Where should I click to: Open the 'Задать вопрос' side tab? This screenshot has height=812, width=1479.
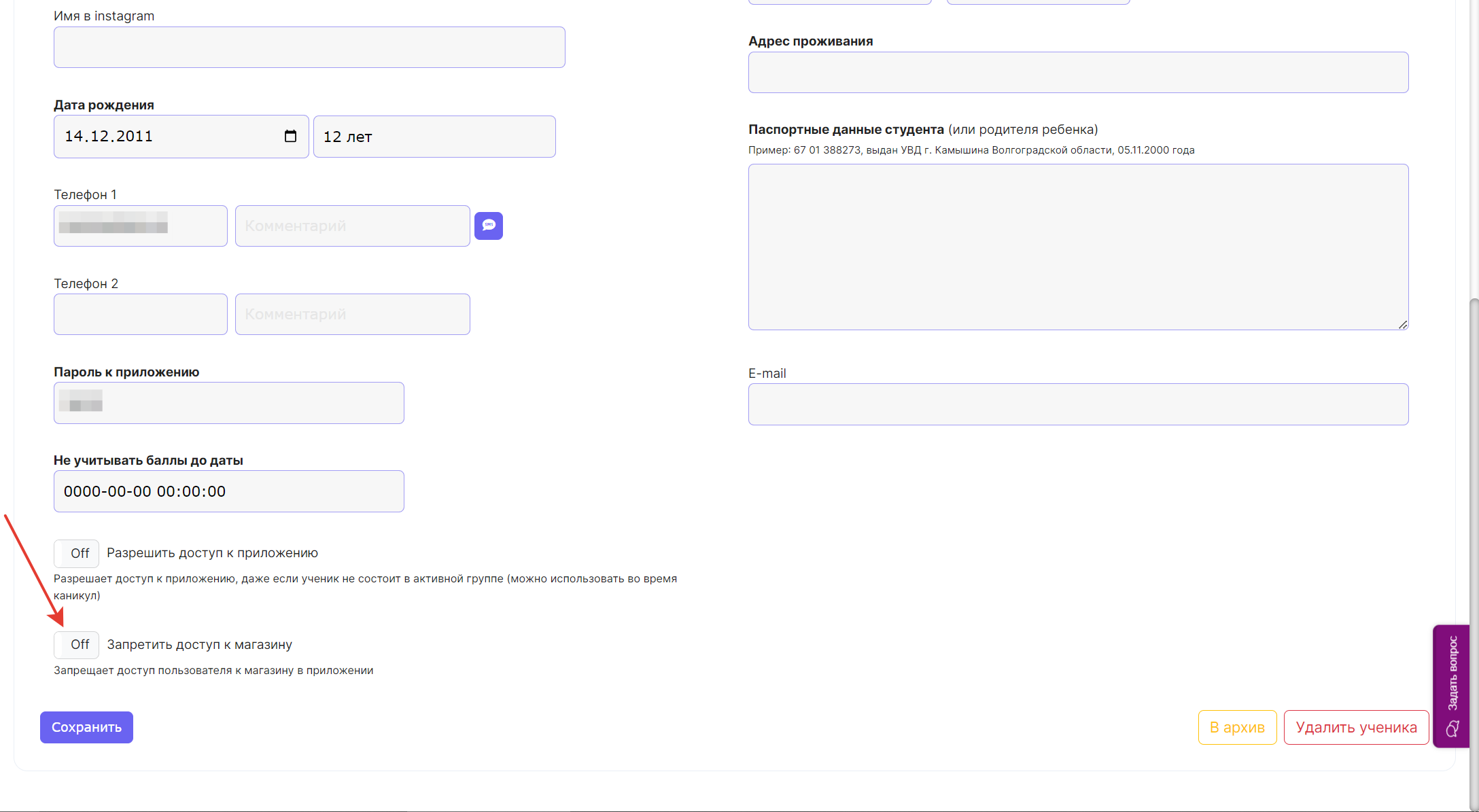1451,686
